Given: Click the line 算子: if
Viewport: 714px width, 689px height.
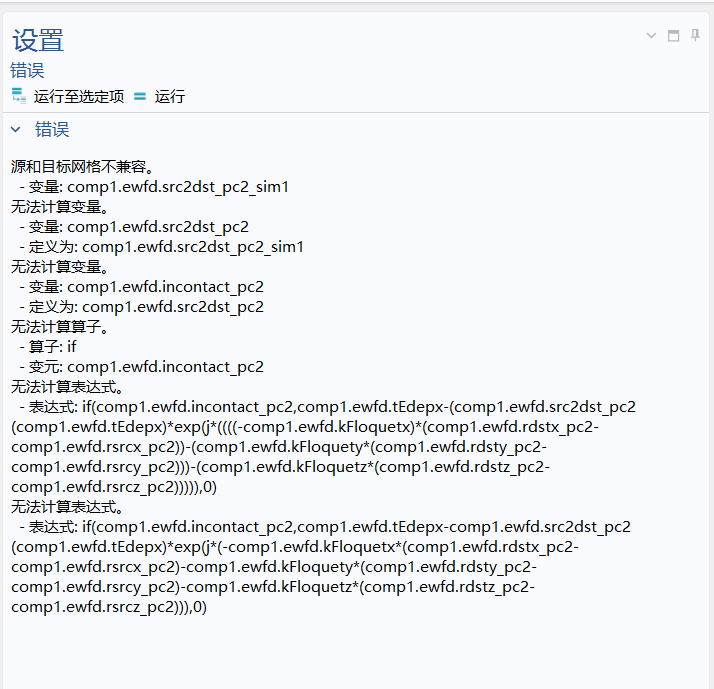Looking at the screenshot, I should coord(48,347).
